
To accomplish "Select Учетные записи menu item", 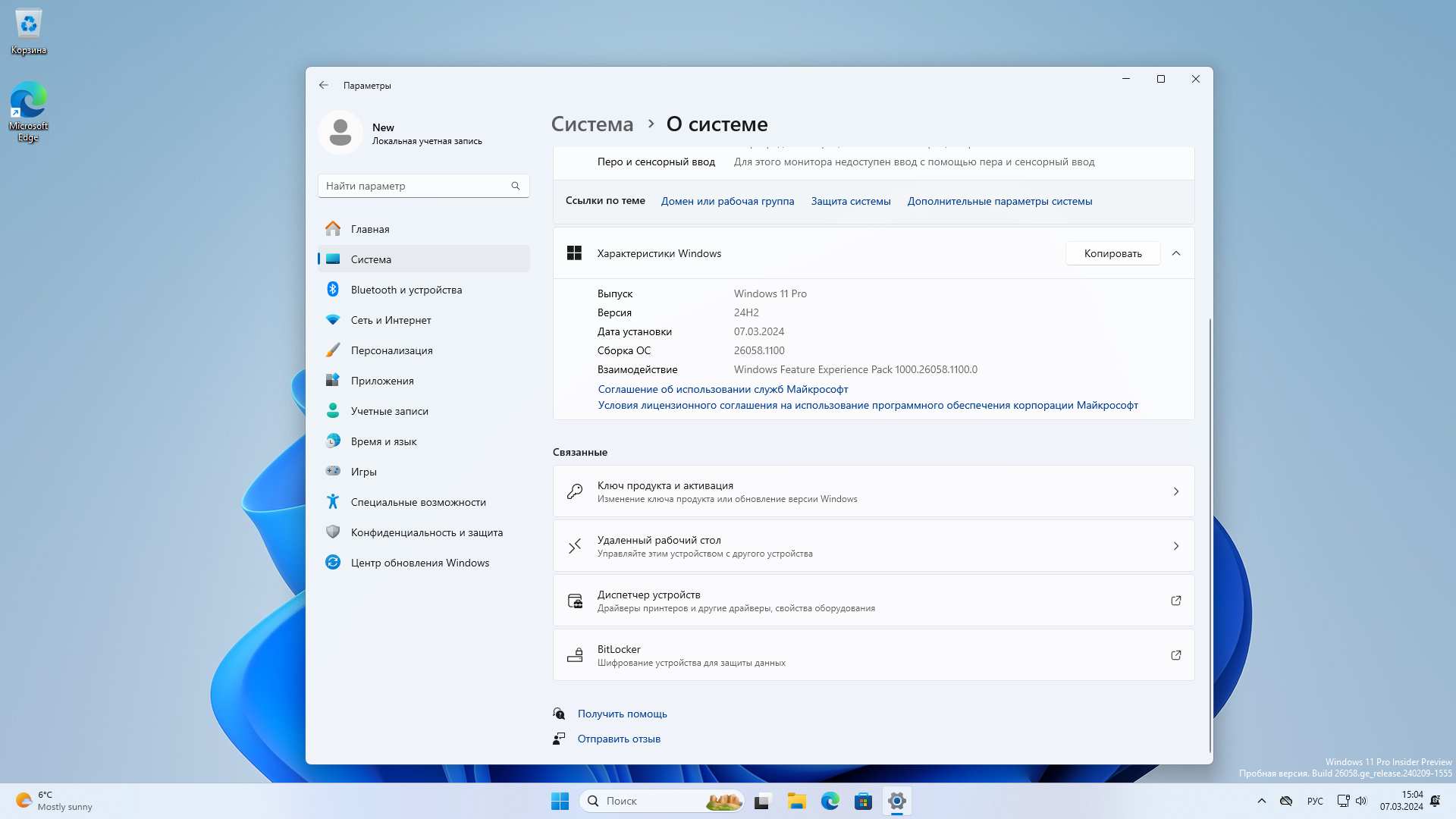I will click(x=389, y=411).
